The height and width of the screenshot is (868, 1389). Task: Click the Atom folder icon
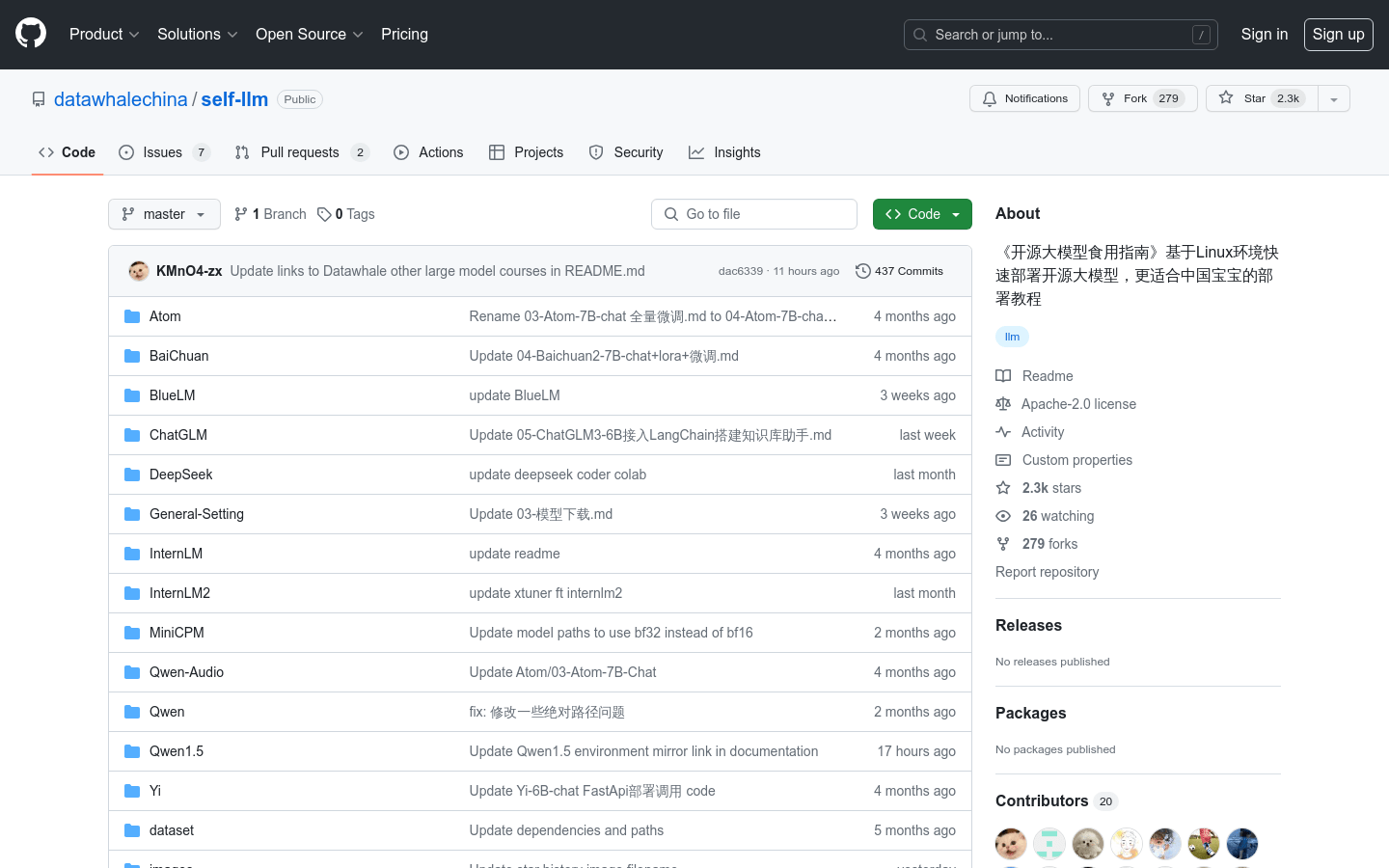[x=132, y=316]
